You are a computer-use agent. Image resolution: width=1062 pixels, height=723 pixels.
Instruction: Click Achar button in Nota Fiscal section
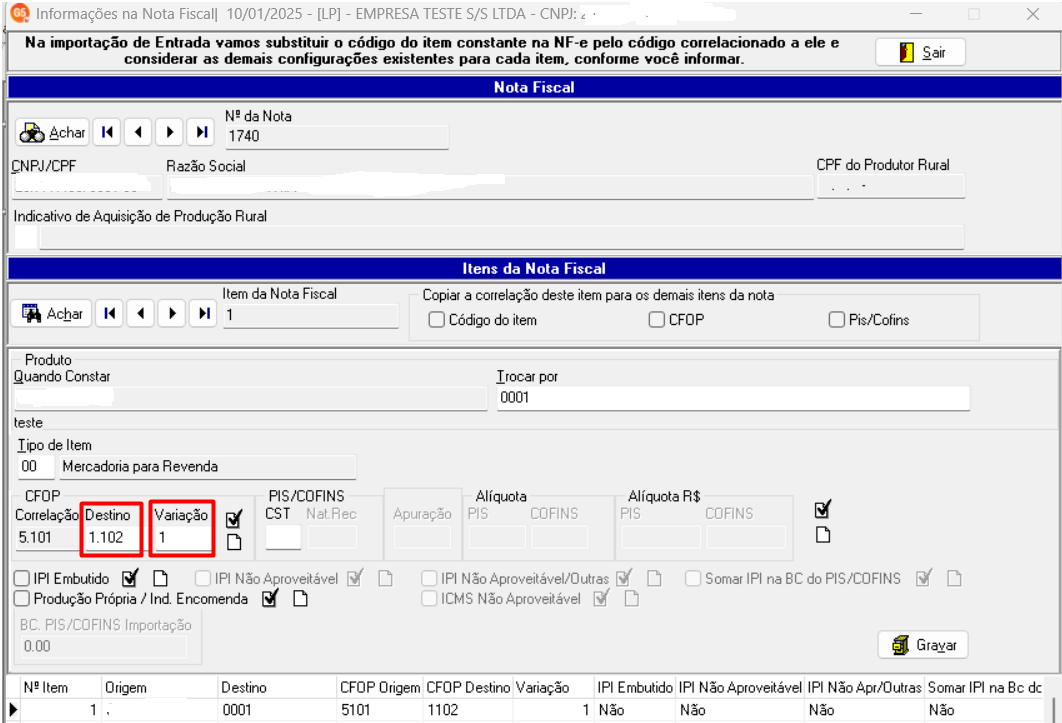pos(52,132)
